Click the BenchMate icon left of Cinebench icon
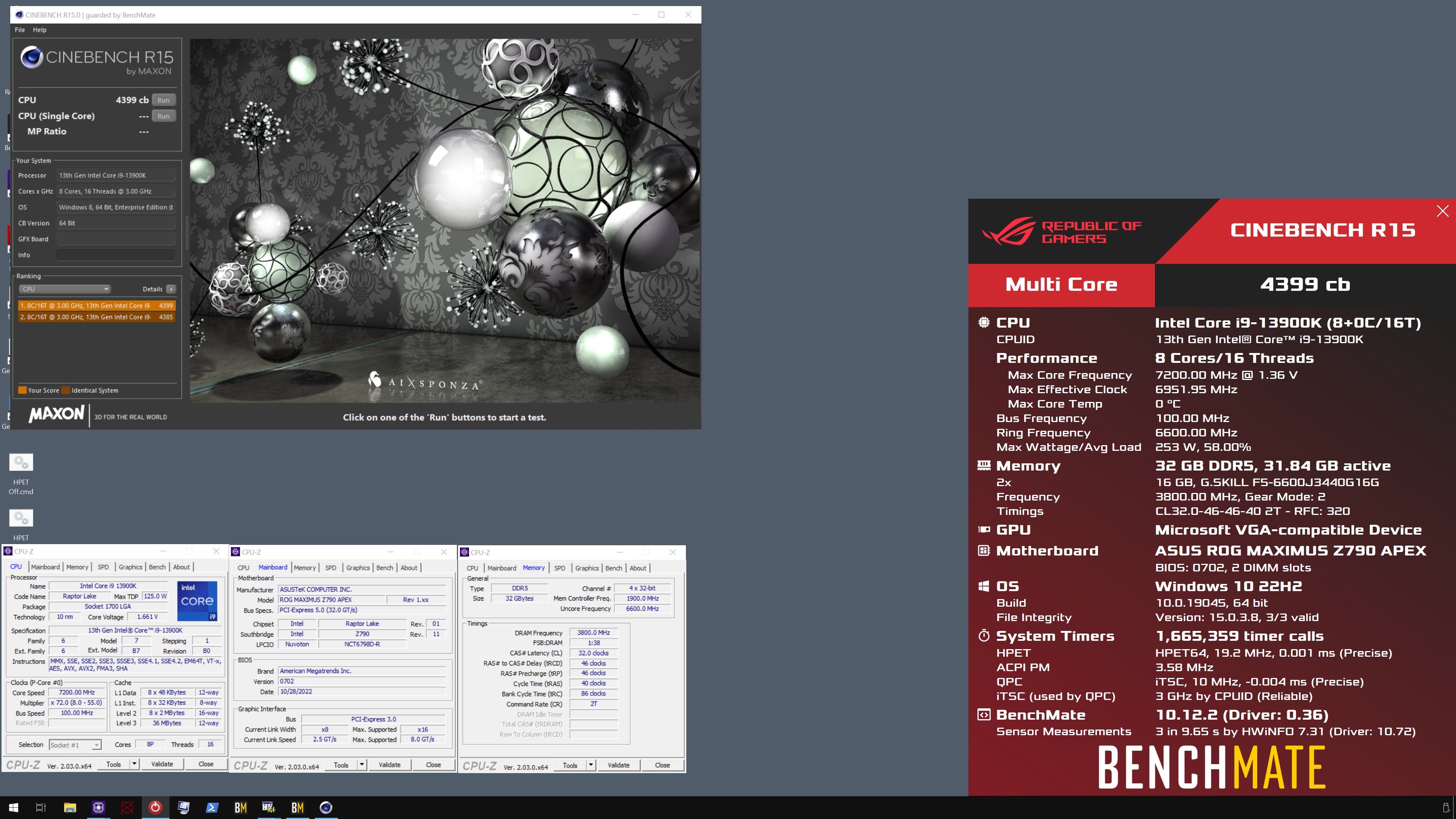 pyautogui.click(x=297, y=807)
